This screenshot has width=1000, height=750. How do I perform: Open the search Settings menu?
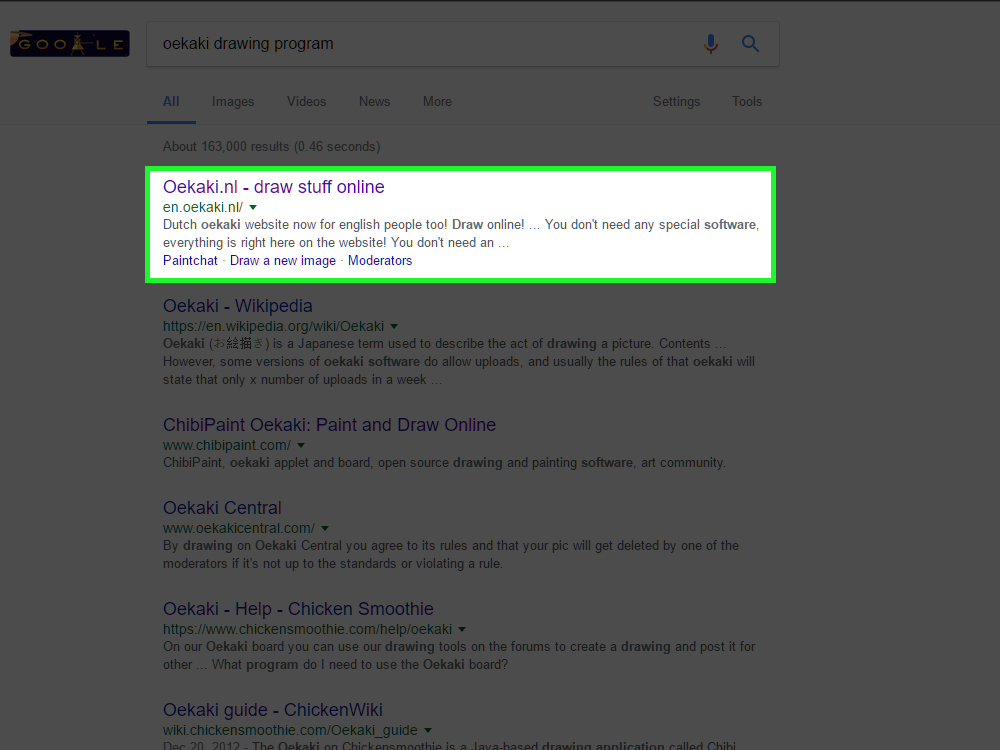(676, 102)
